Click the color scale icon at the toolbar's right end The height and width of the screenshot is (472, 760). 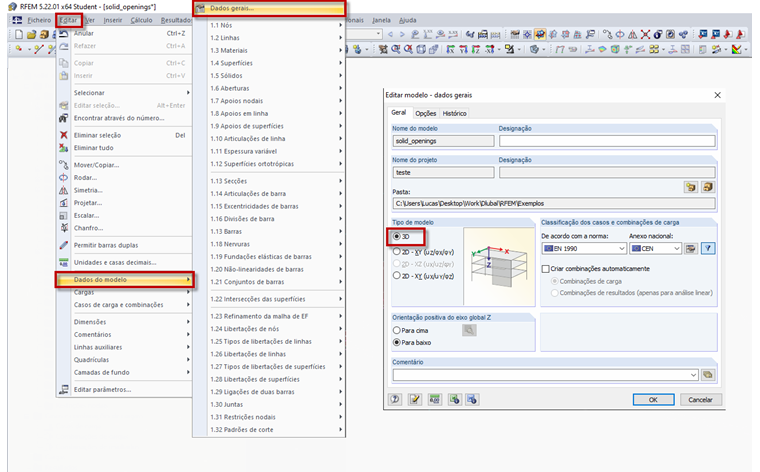[x=736, y=49]
